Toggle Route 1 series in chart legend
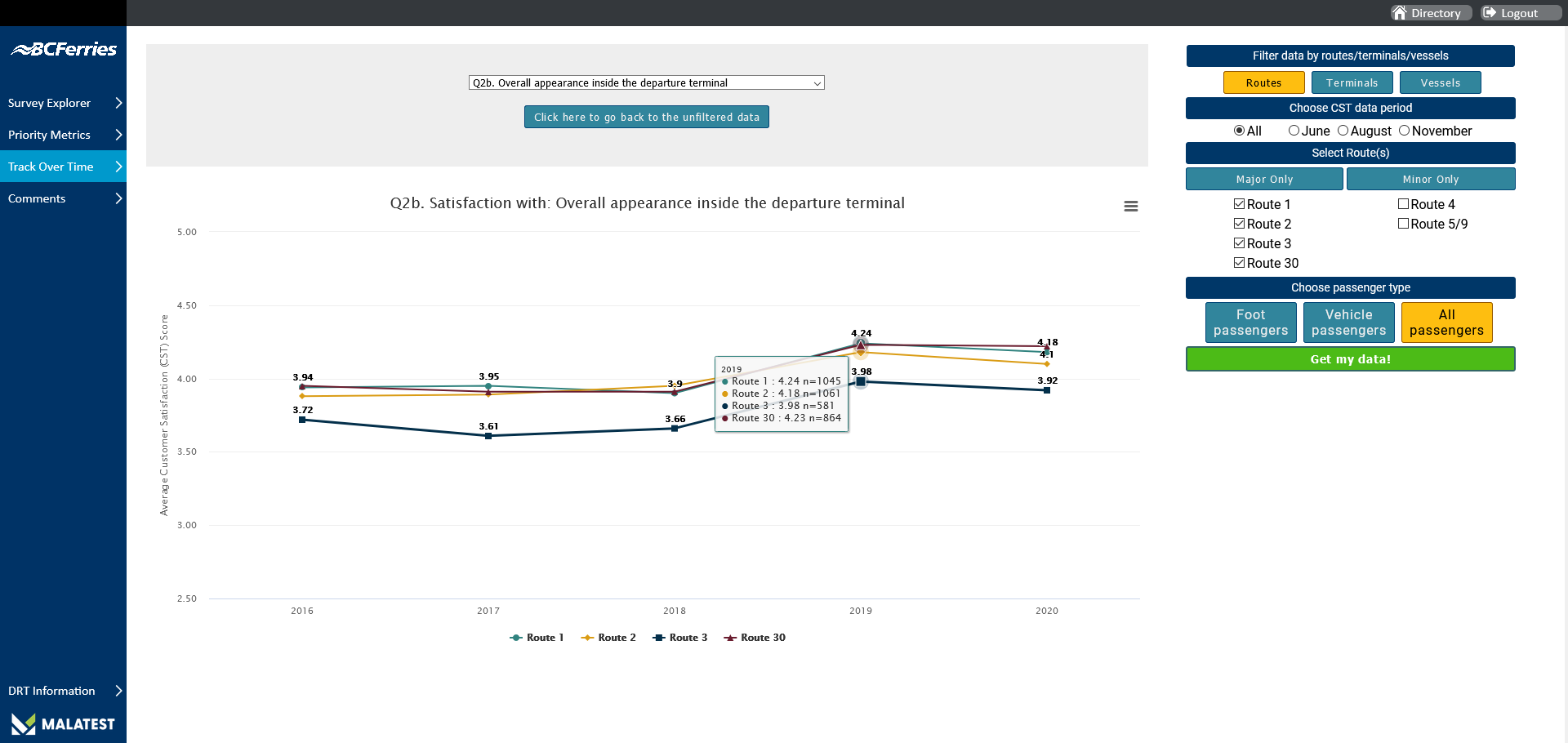Screen dimensions: 1568x743 coord(537,638)
